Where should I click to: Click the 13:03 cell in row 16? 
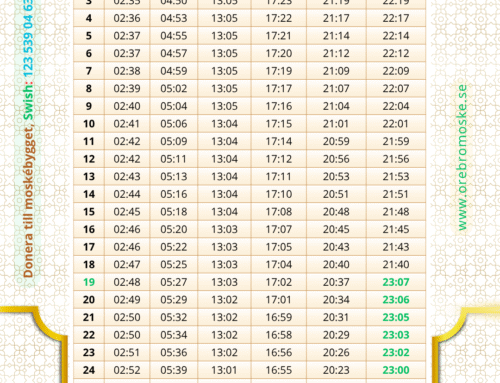click(x=224, y=230)
